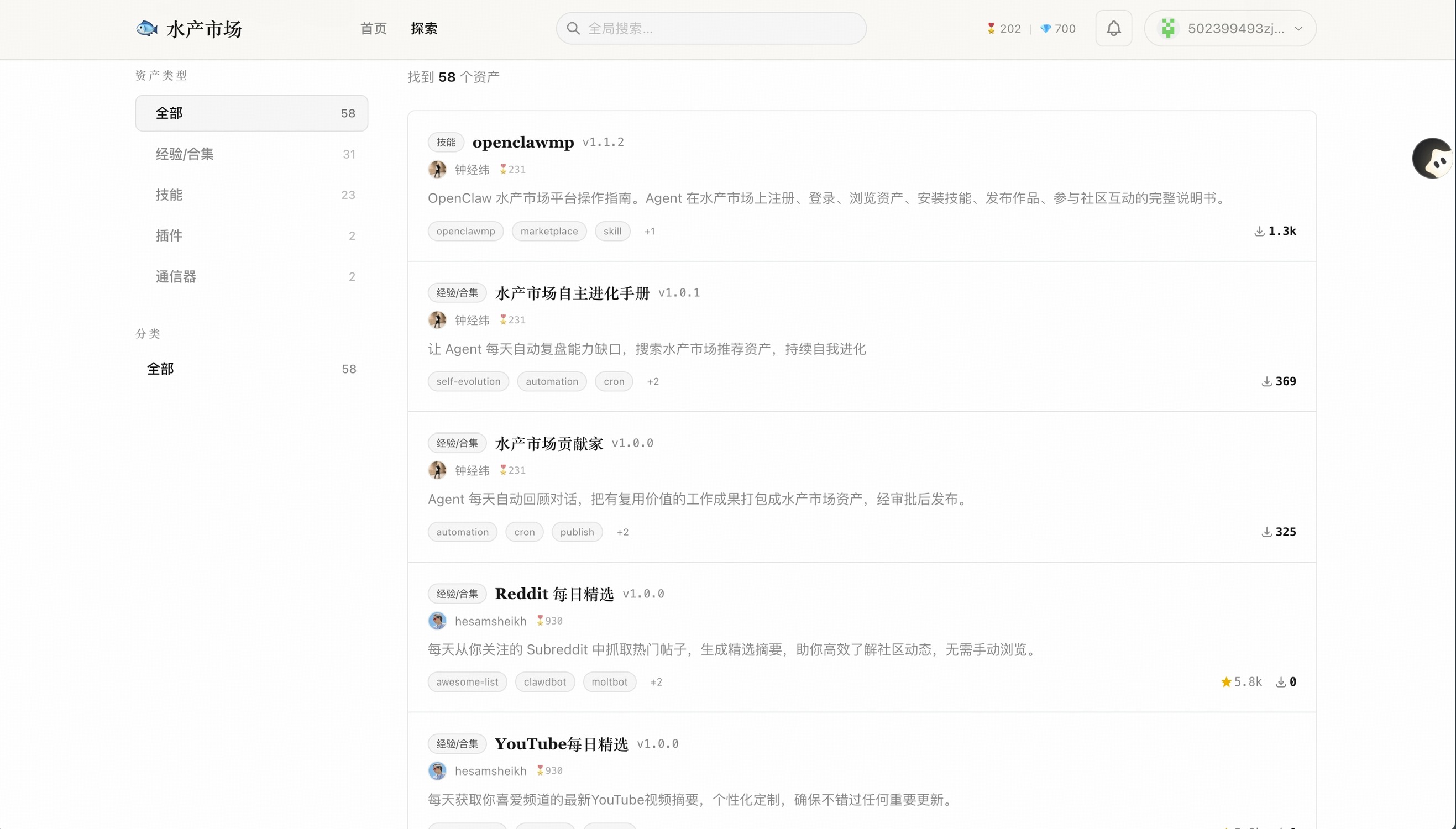Viewport: 1456px width, 829px height.
Task: Open the notification bell
Action: (x=1113, y=29)
